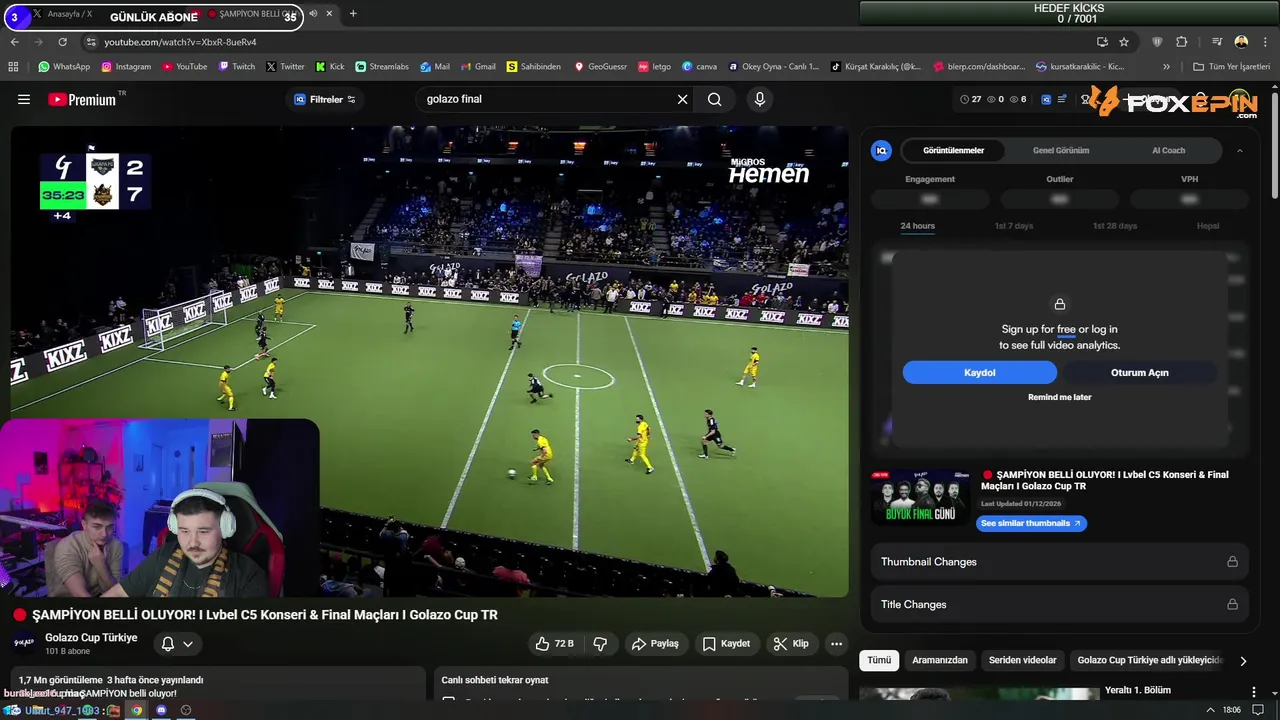Open the Tüm Yer İşaretleri folder
The height and width of the screenshot is (720, 1280).
(1231, 67)
